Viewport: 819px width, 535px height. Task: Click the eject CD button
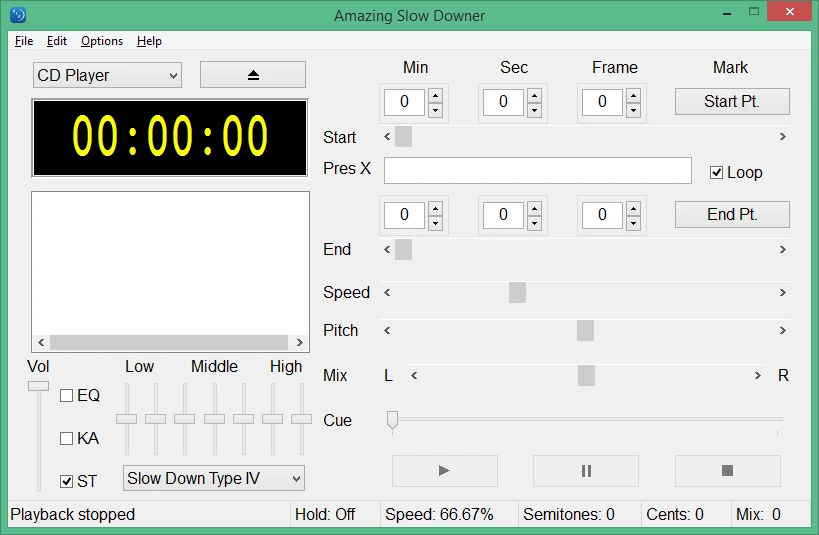pyautogui.click(x=253, y=75)
